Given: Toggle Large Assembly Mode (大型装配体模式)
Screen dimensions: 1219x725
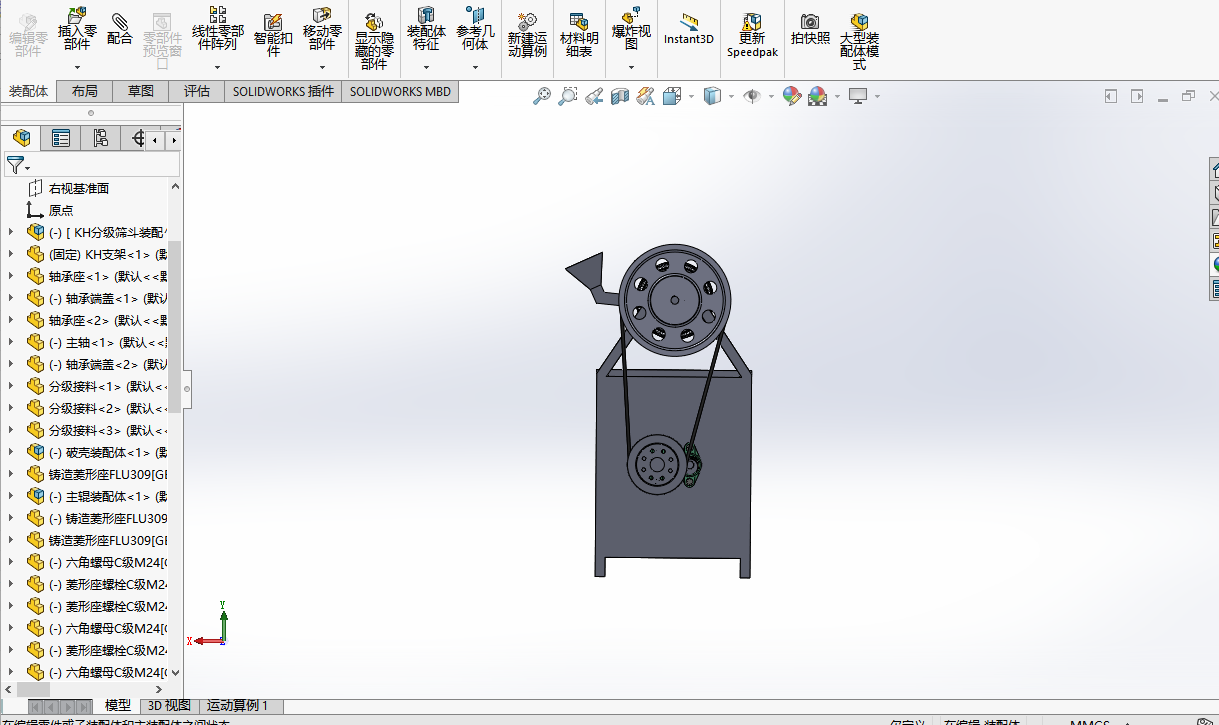Looking at the screenshot, I should click(x=860, y=42).
